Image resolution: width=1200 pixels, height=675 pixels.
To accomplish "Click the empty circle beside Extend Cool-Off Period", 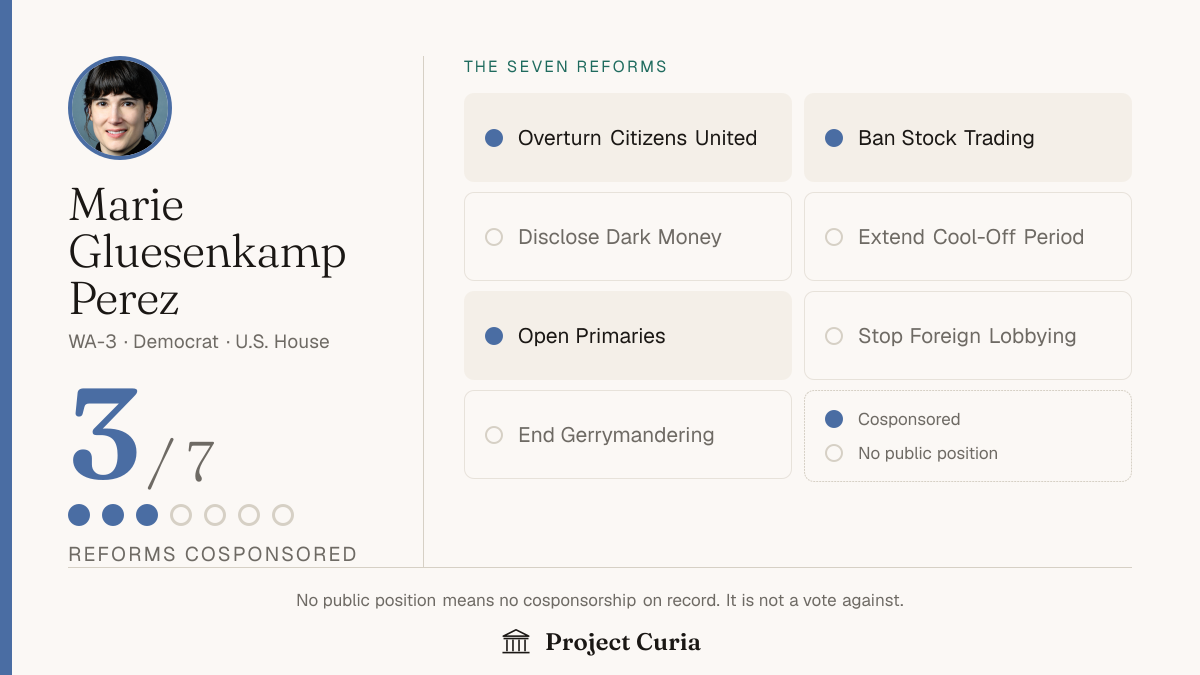I will point(834,237).
